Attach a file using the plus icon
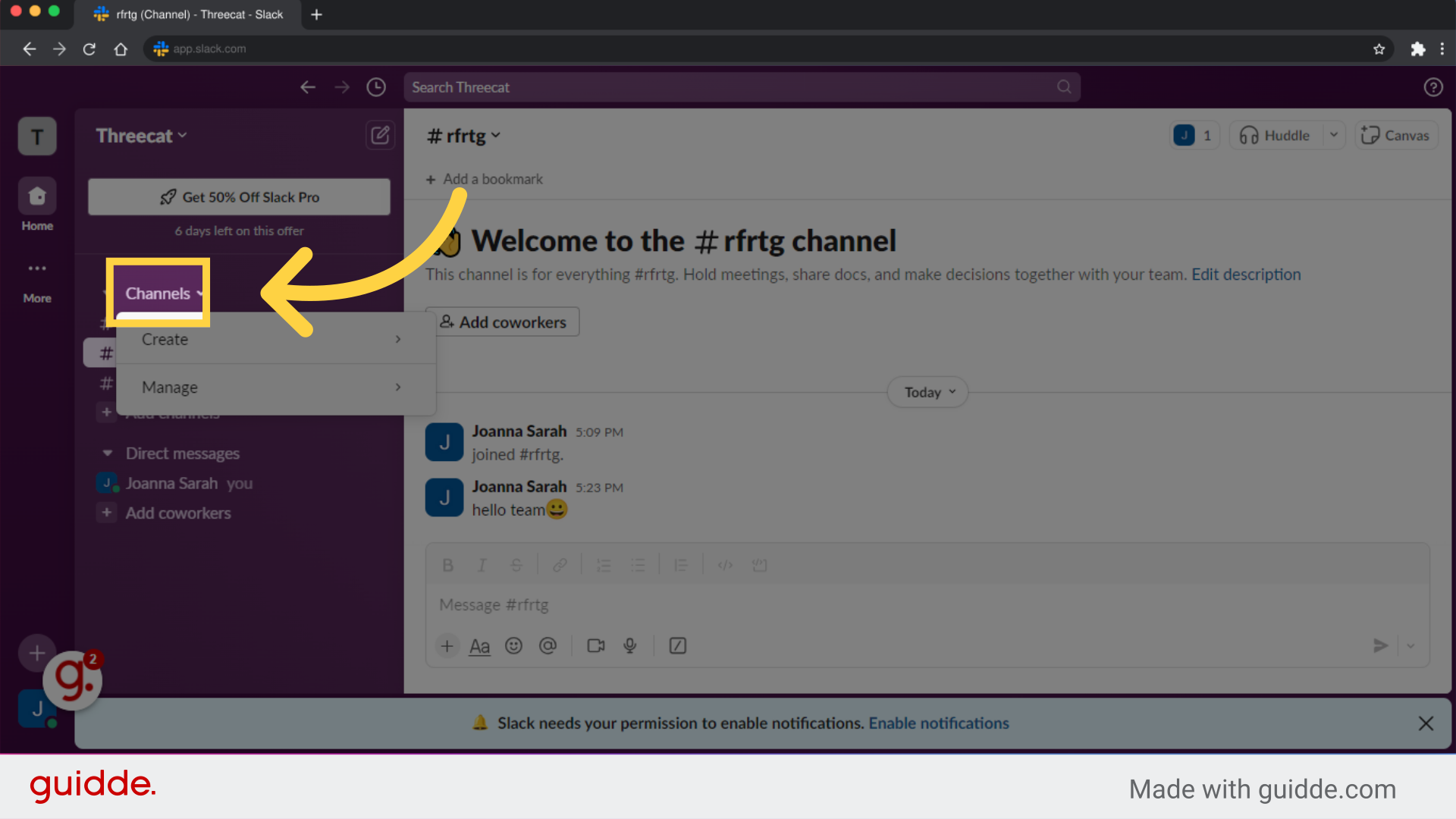Image resolution: width=1456 pixels, height=819 pixels. pos(447,645)
